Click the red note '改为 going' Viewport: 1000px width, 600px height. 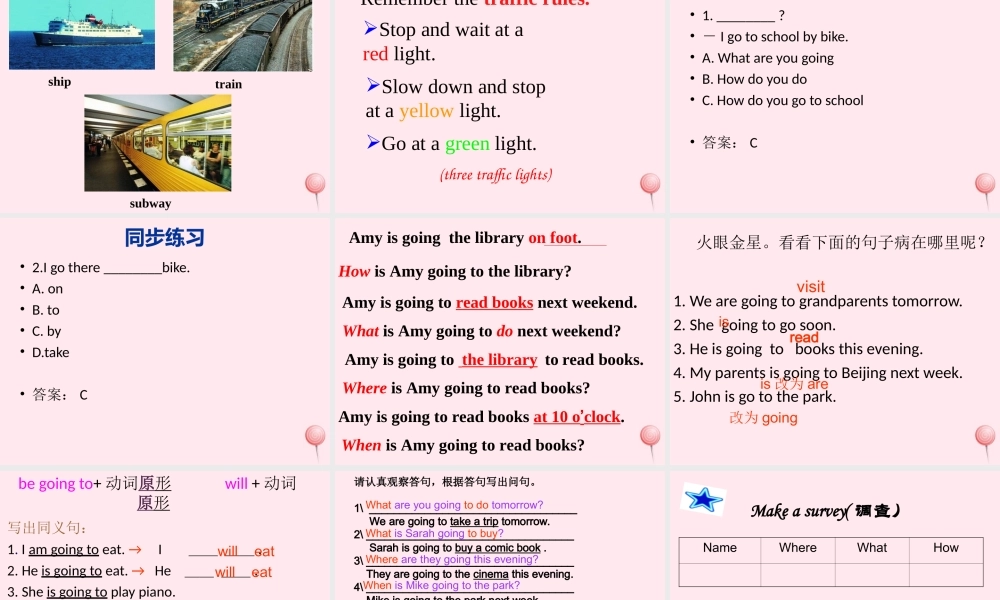click(763, 418)
